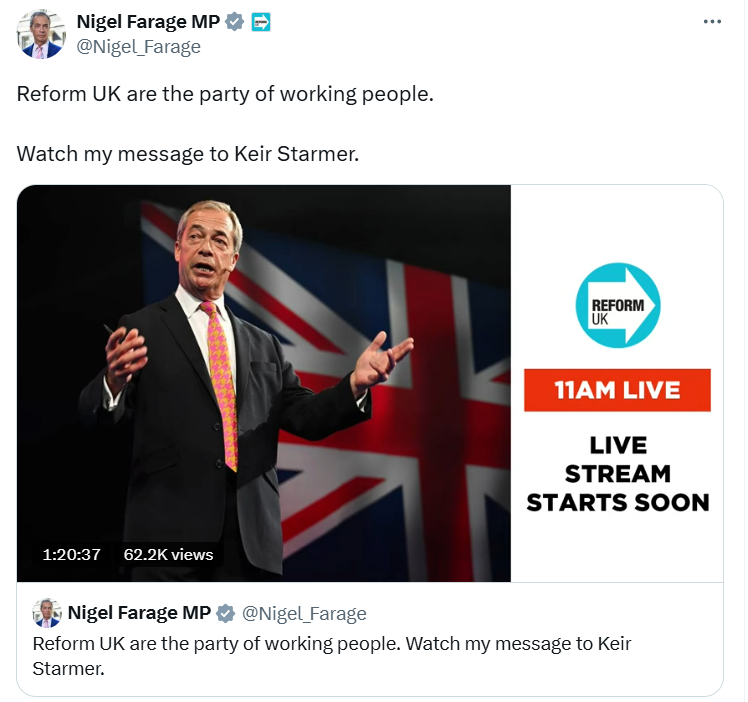Click the speaker's pink patterned tie in the video
Screen dimensions: 748x702
(220, 380)
